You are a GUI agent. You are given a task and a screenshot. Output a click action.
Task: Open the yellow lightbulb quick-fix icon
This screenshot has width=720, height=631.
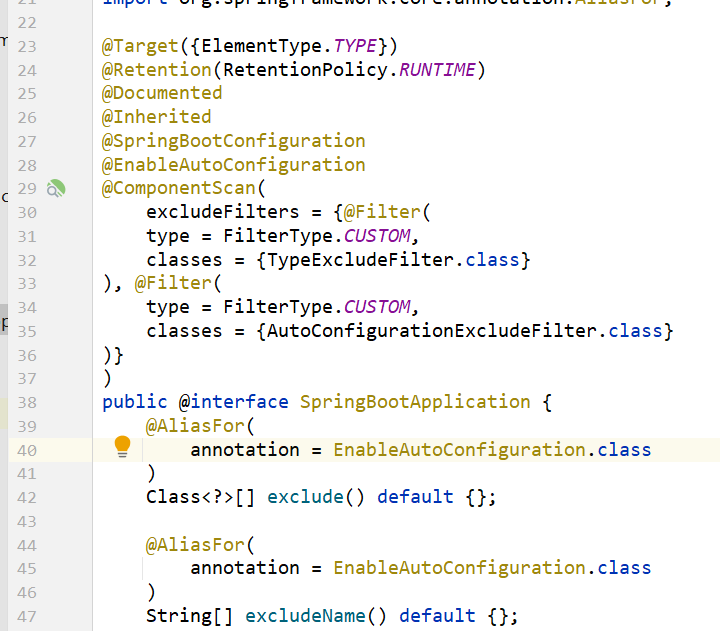pyautogui.click(x=122, y=447)
